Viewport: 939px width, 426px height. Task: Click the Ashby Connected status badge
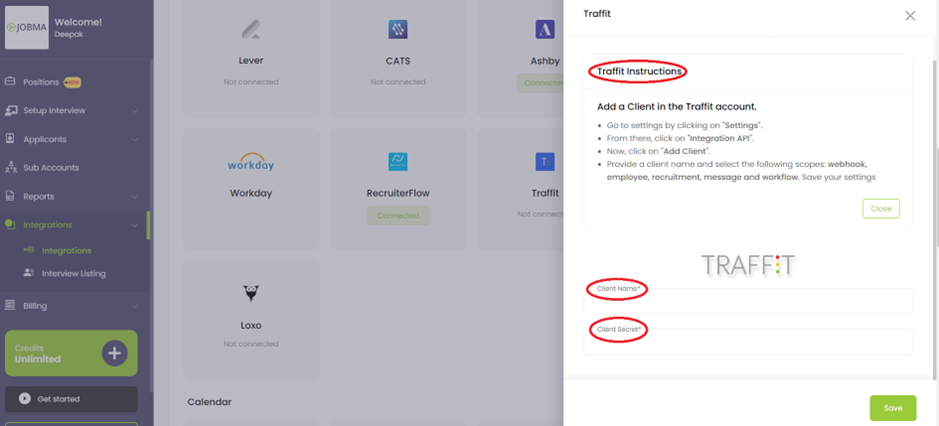pyautogui.click(x=540, y=83)
